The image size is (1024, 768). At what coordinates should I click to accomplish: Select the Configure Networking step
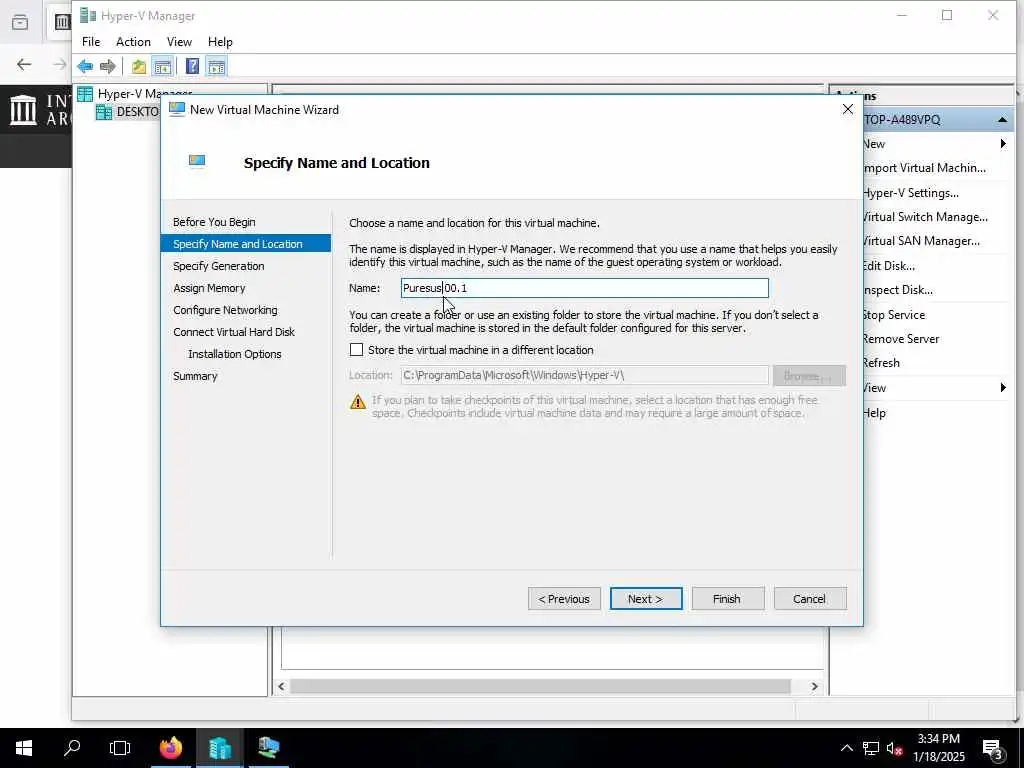(x=225, y=310)
